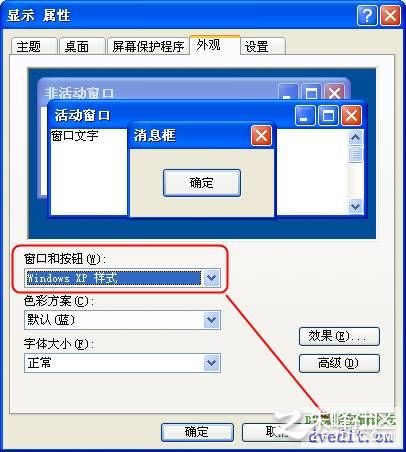Click close icon on active window preview
The width and height of the screenshot is (406, 452).
pos(351,116)
